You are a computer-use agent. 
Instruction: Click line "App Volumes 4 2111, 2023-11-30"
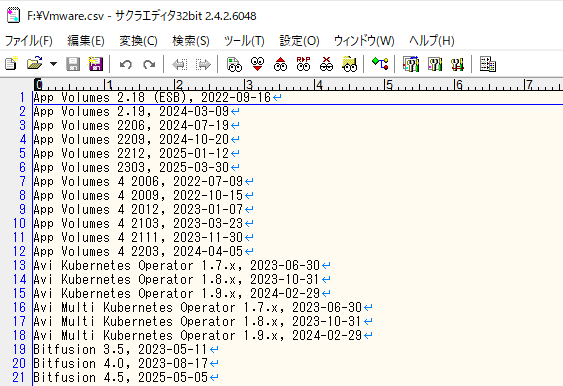point(138,237)
